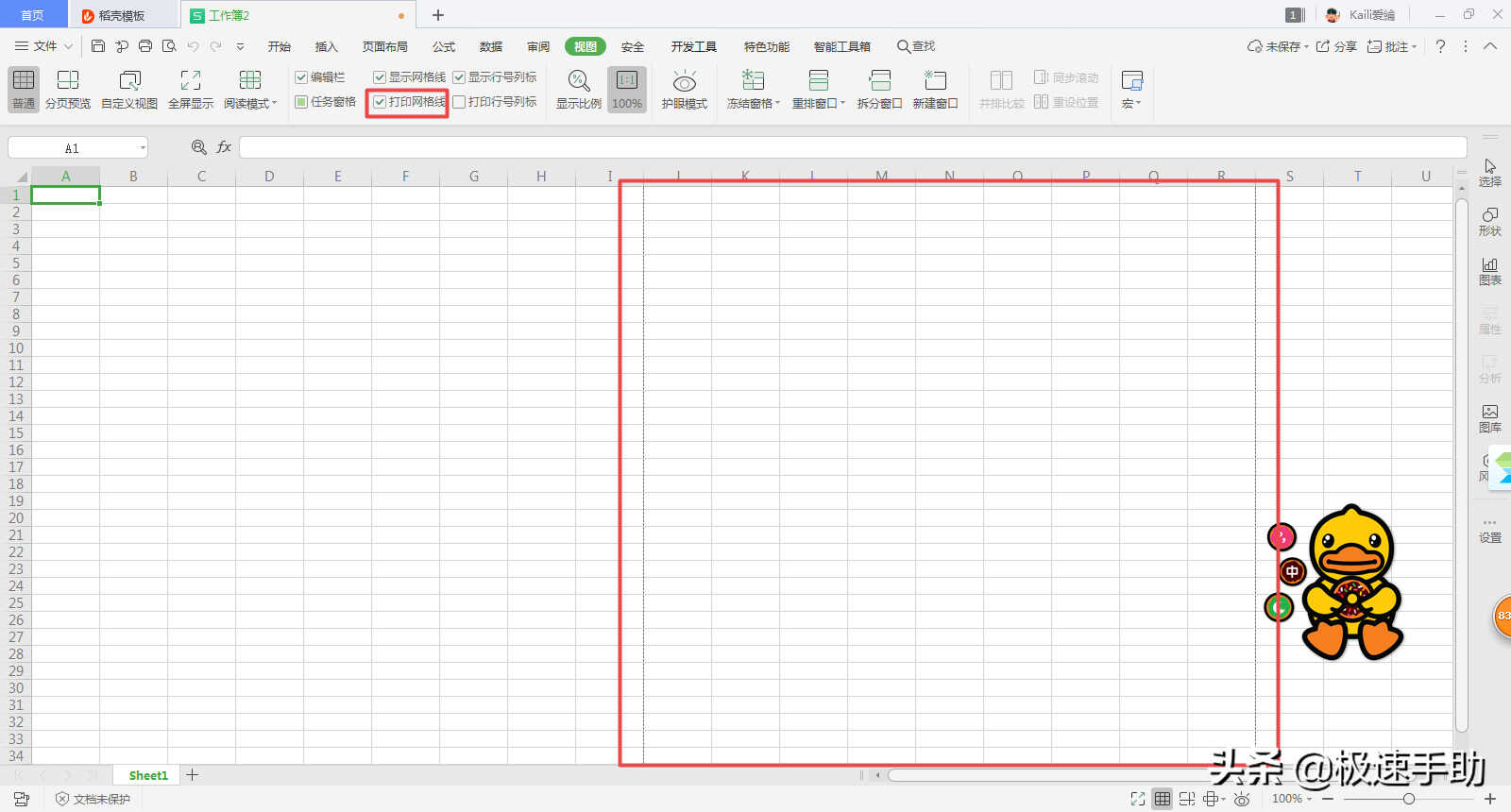This screenshot has width=1511, height=812.
Task: Click the redo arrow icon
Action: pyautogui.click(x=216, y=45)
